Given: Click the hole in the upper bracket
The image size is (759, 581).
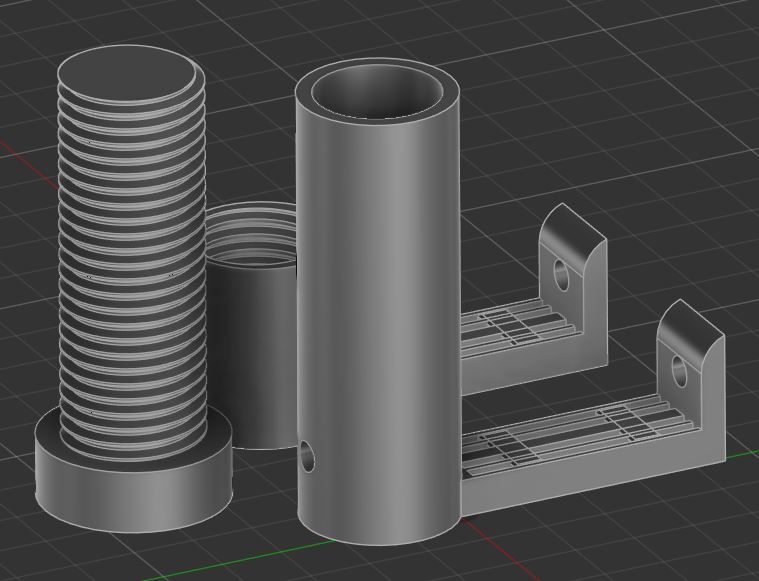Looking at the screenshot, I should pyautogui.click(x=561, y=275).
